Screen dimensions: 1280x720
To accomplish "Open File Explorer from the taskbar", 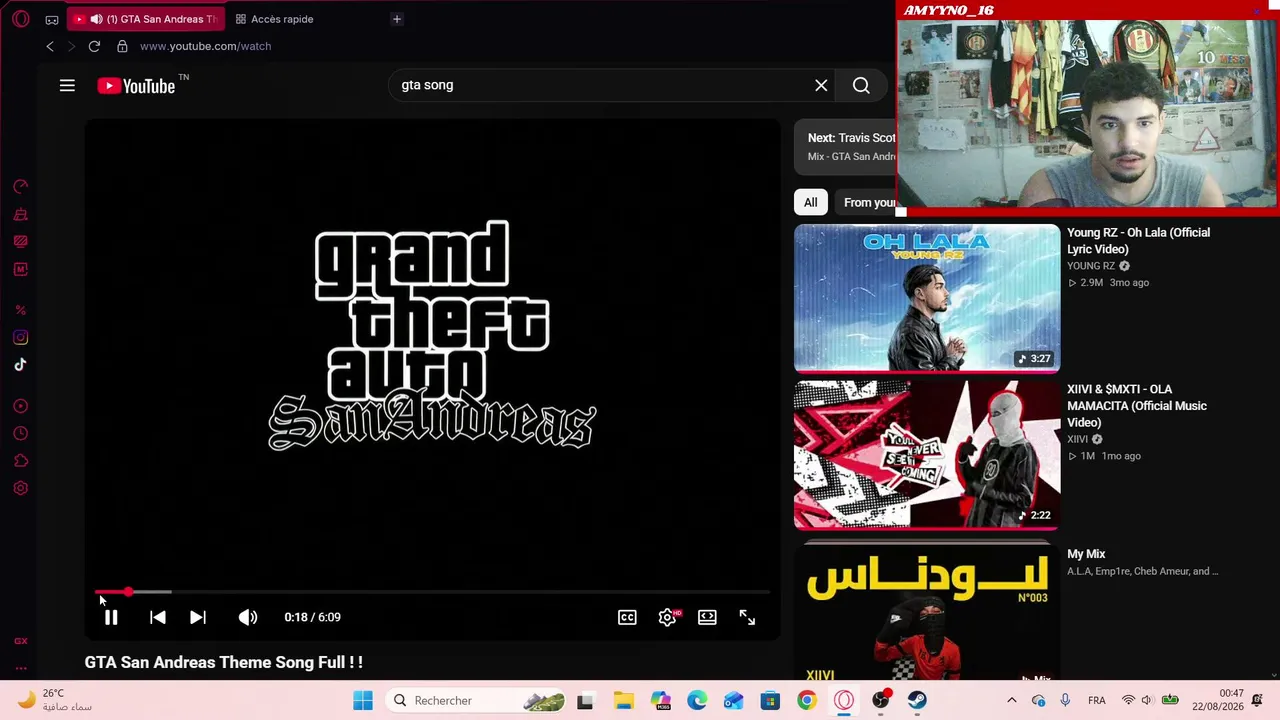I will coord(623,700).
